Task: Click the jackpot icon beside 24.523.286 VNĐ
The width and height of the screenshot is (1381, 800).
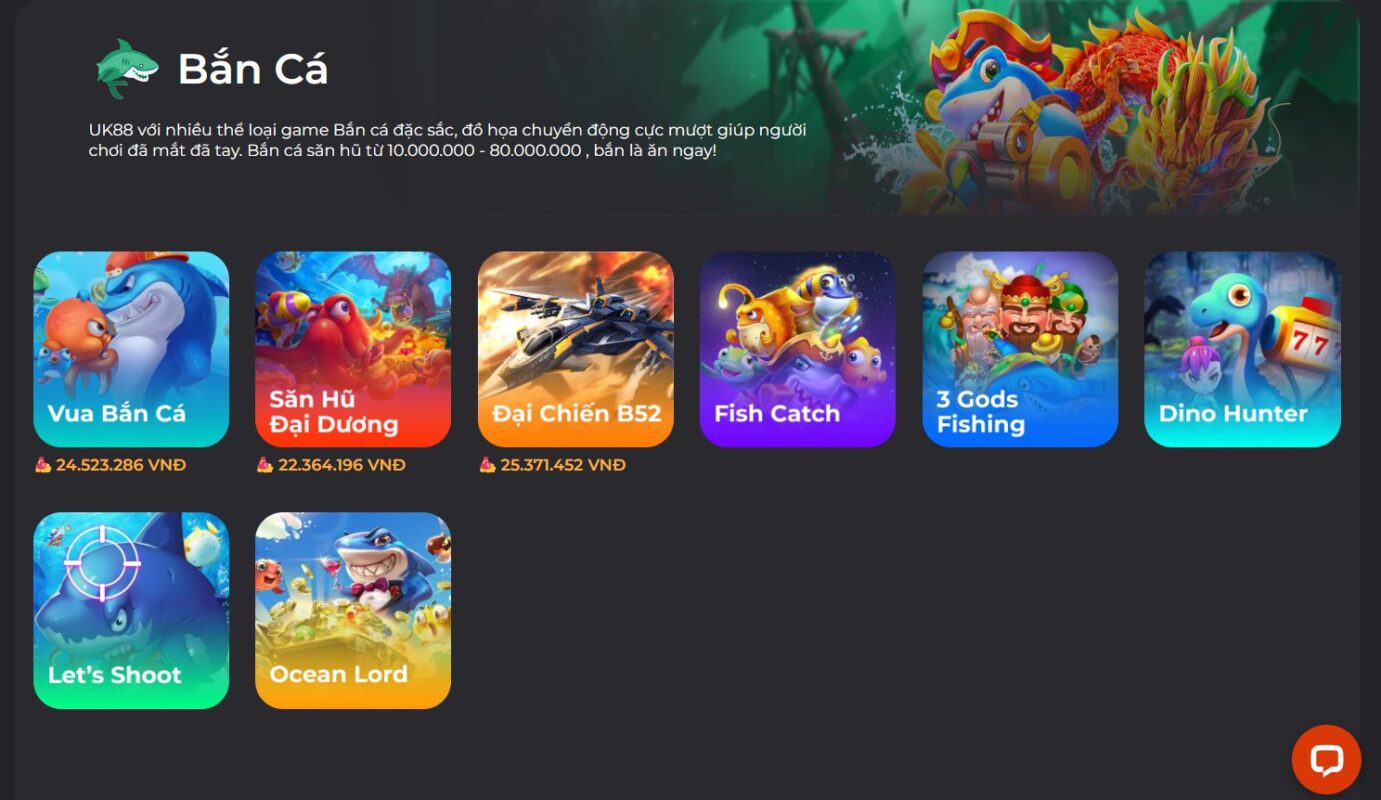Action: pos(43,465)
